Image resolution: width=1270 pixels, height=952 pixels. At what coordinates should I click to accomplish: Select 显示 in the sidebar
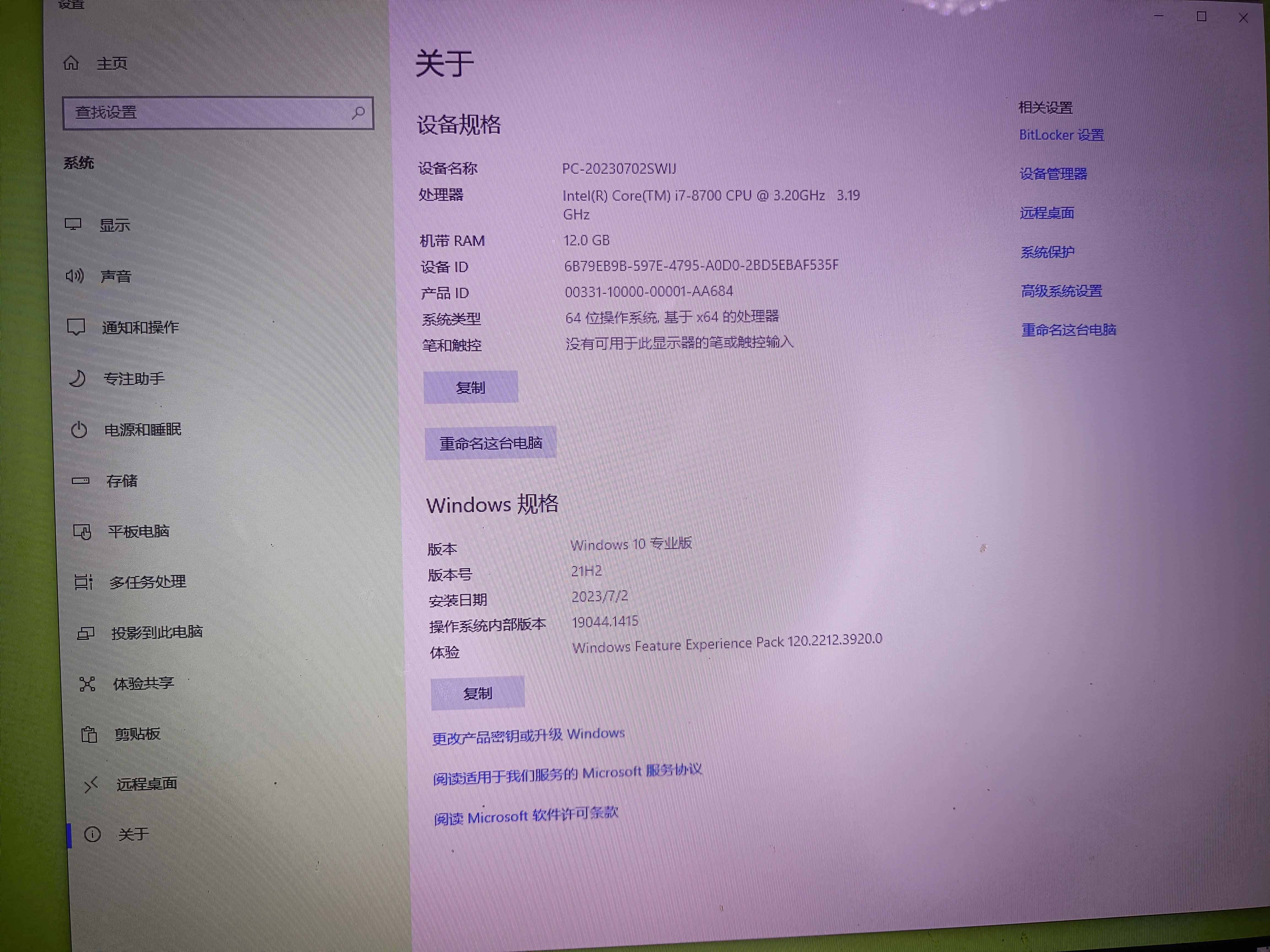(x=115, y=225)
